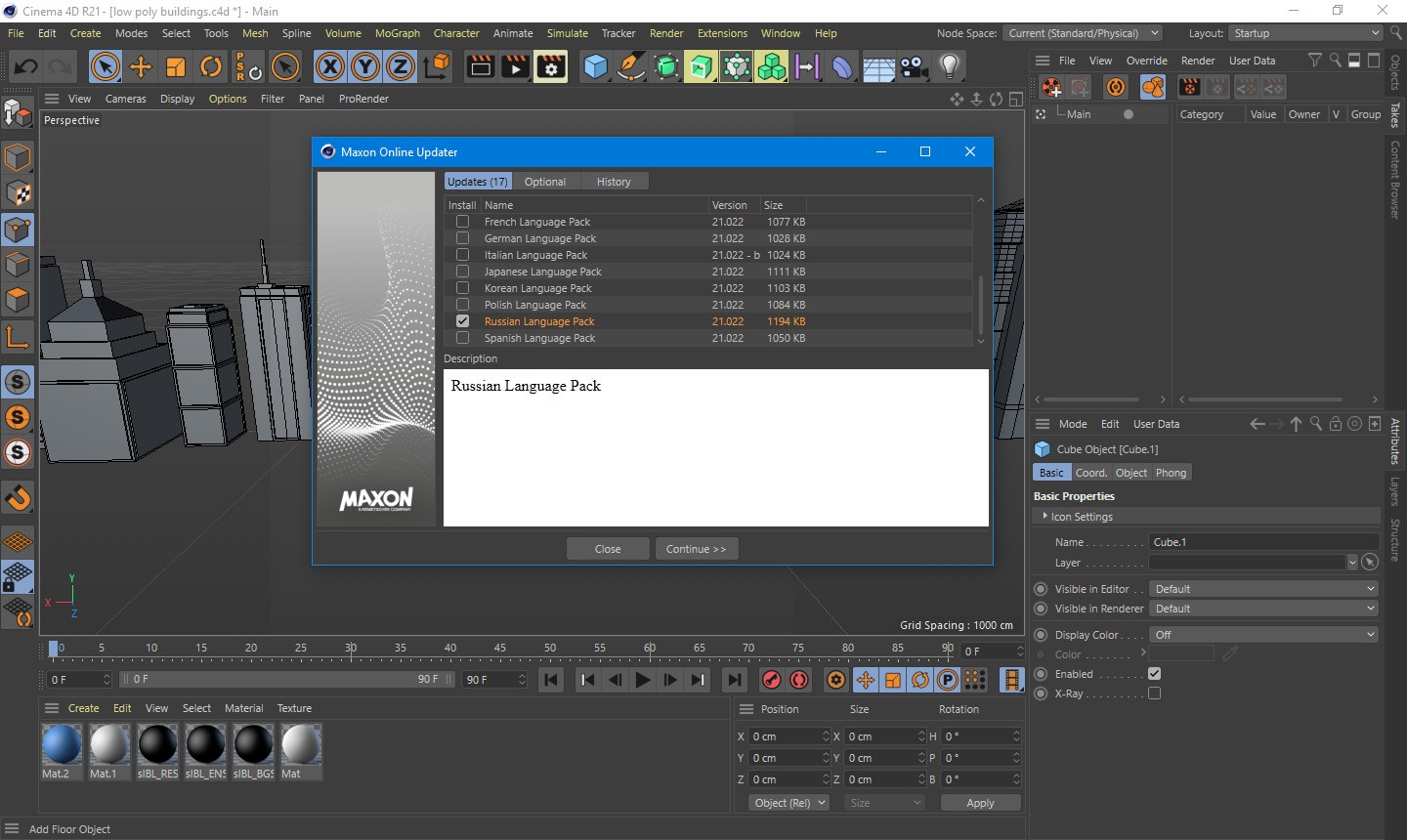Check the Italian Language Pack checkbox
Screen dimensions: 1407x840
(x=462, y=255)
